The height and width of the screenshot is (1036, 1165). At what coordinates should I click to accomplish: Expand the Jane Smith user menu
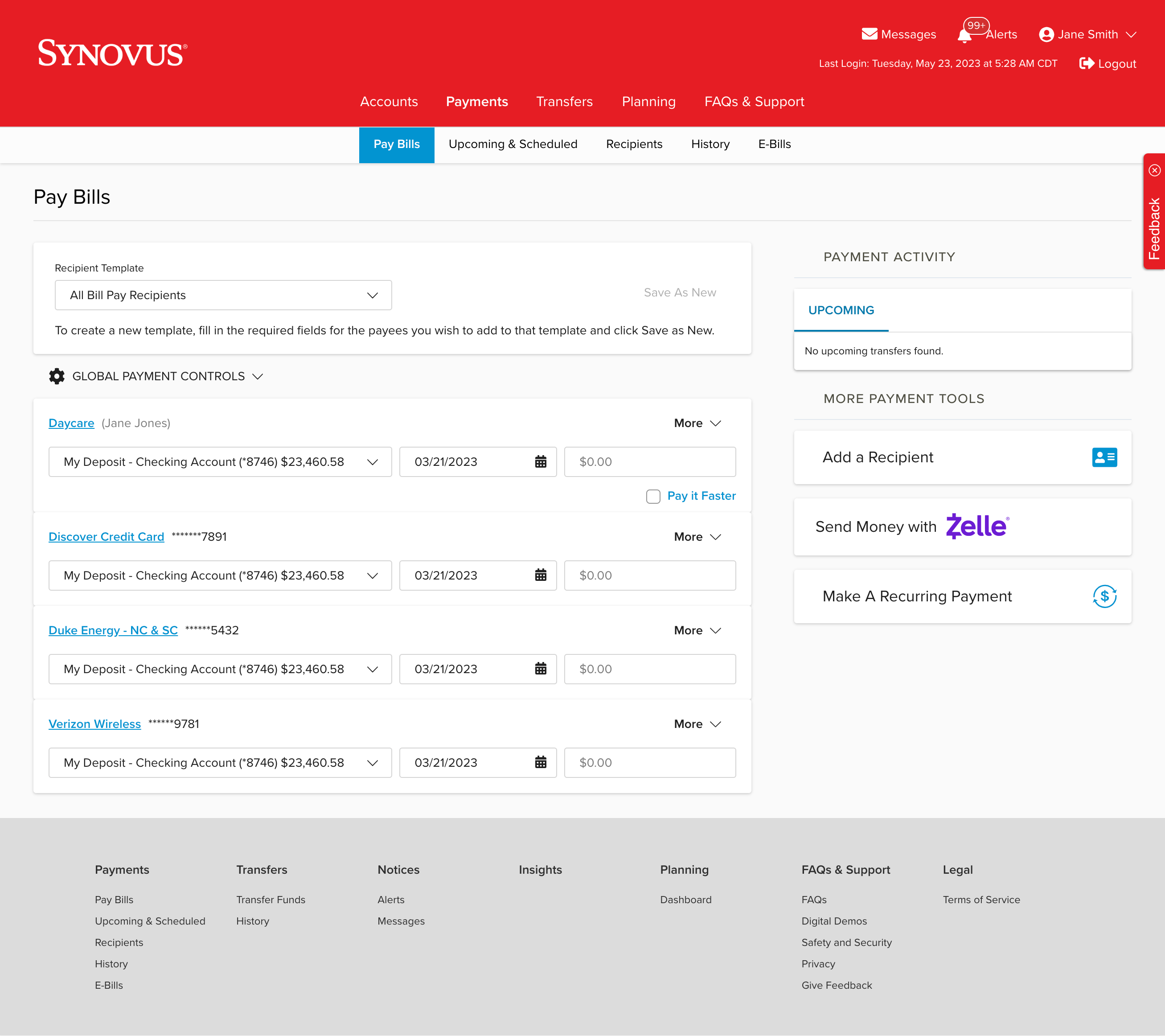coord(1087,34)
